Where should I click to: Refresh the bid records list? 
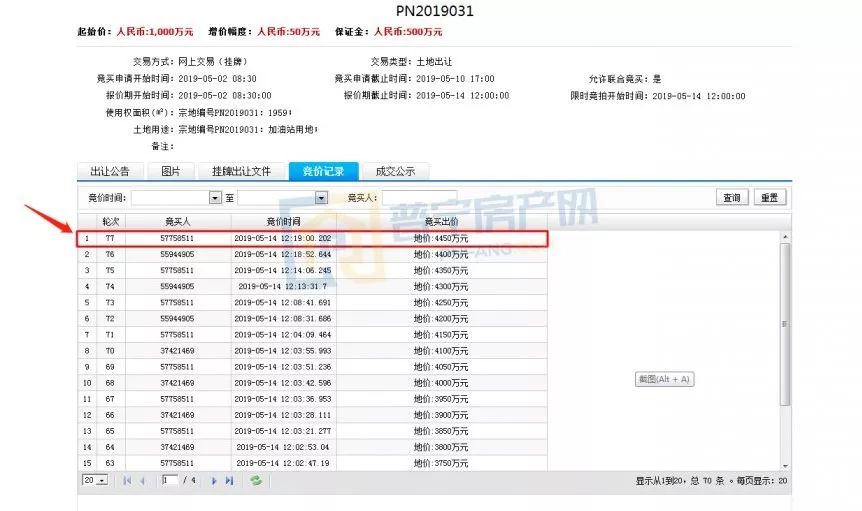pyautogui.click(x=256, y=481)
